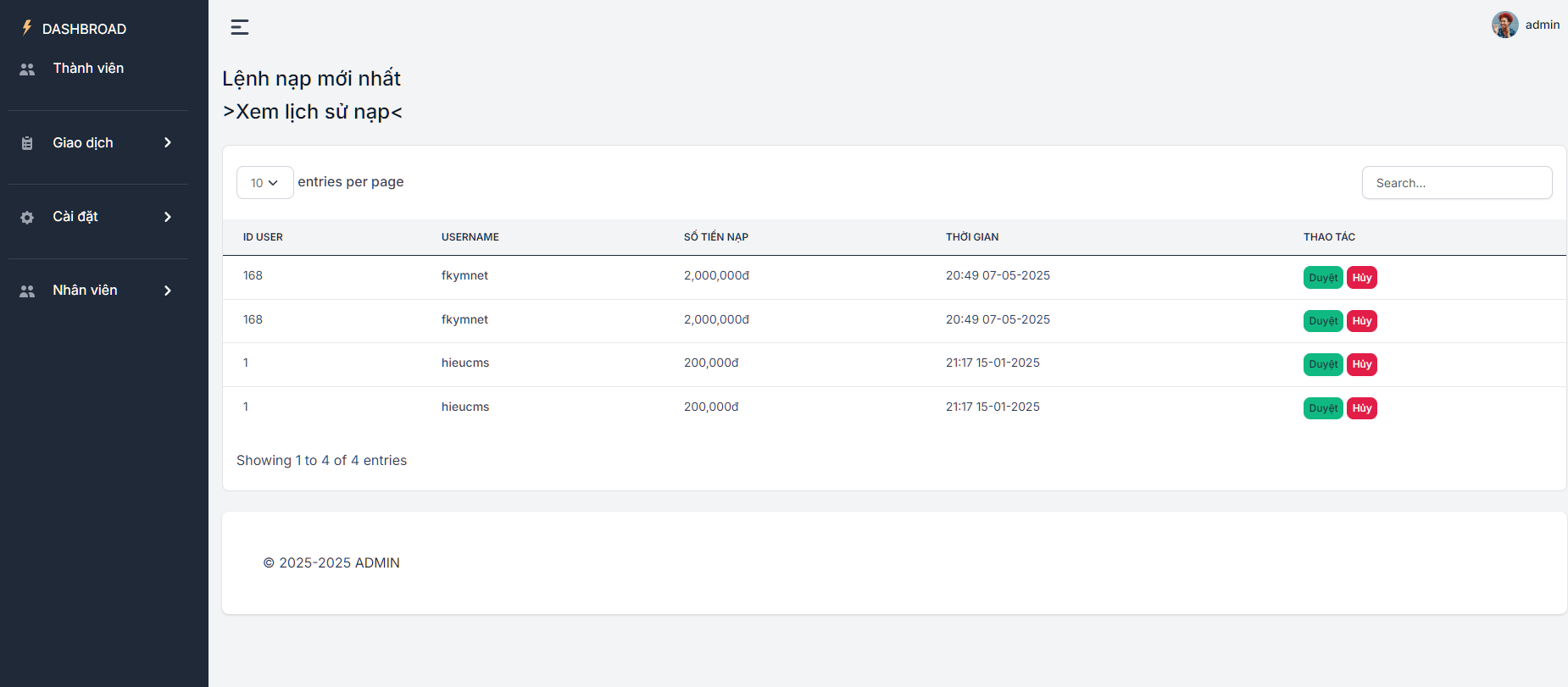
Task: Toggle the sidebar with hamburger icon
Action: pyautogui.click(x=240, y=27)
